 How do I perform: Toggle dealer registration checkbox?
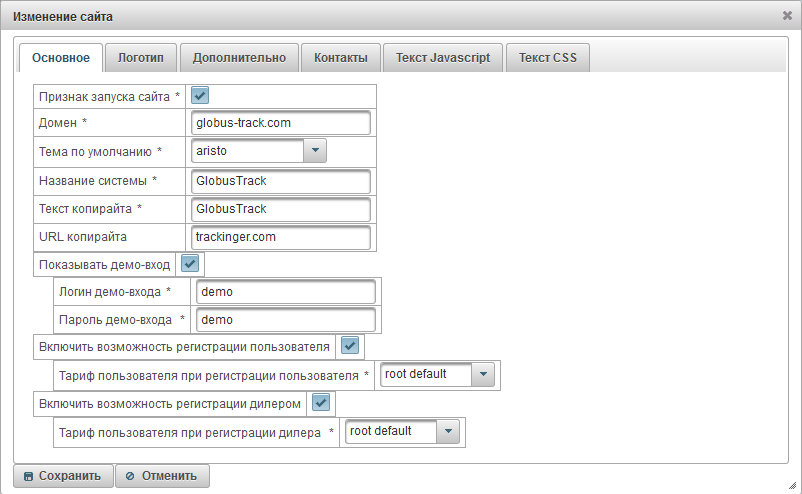321,402
